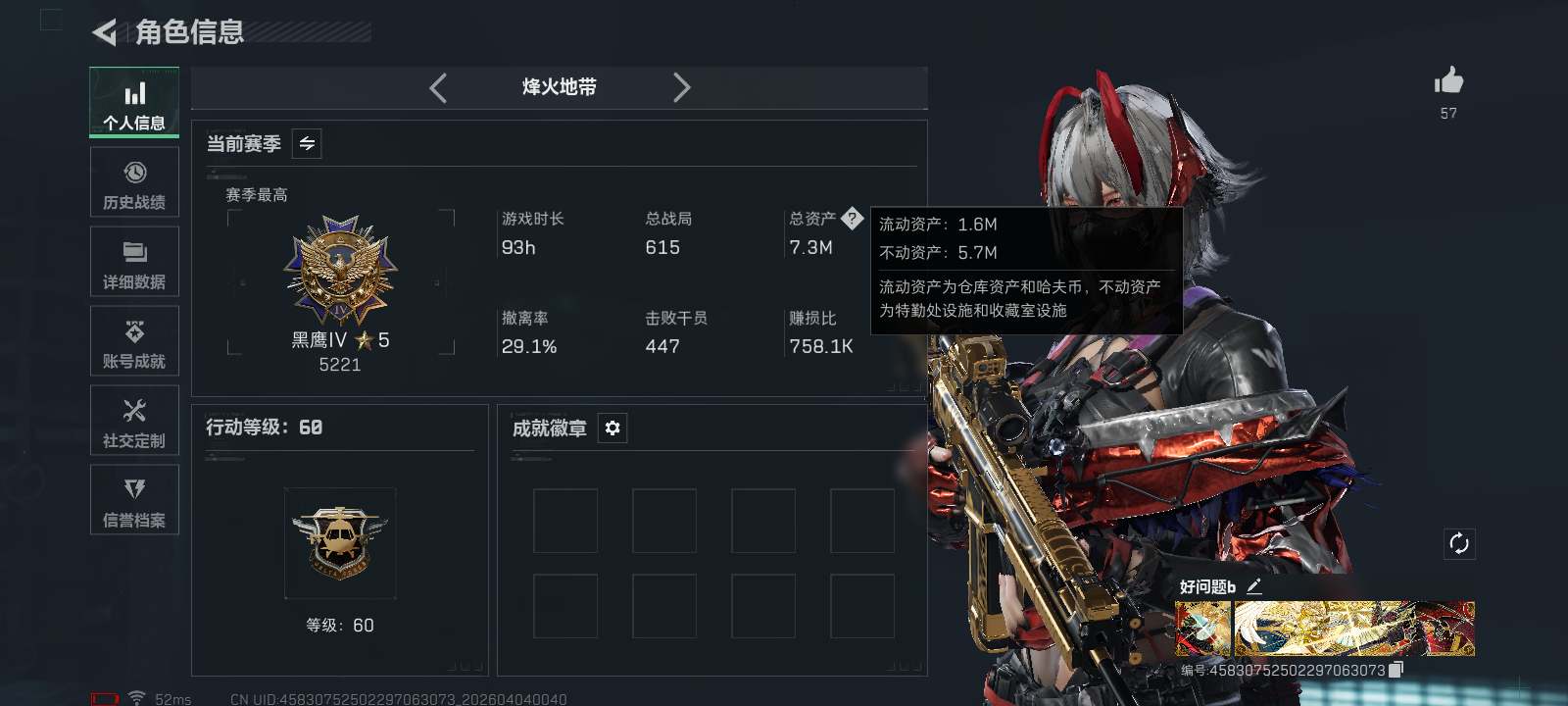
Task: Open 详细数据 sidebar tab
Action: click(134, 262)
